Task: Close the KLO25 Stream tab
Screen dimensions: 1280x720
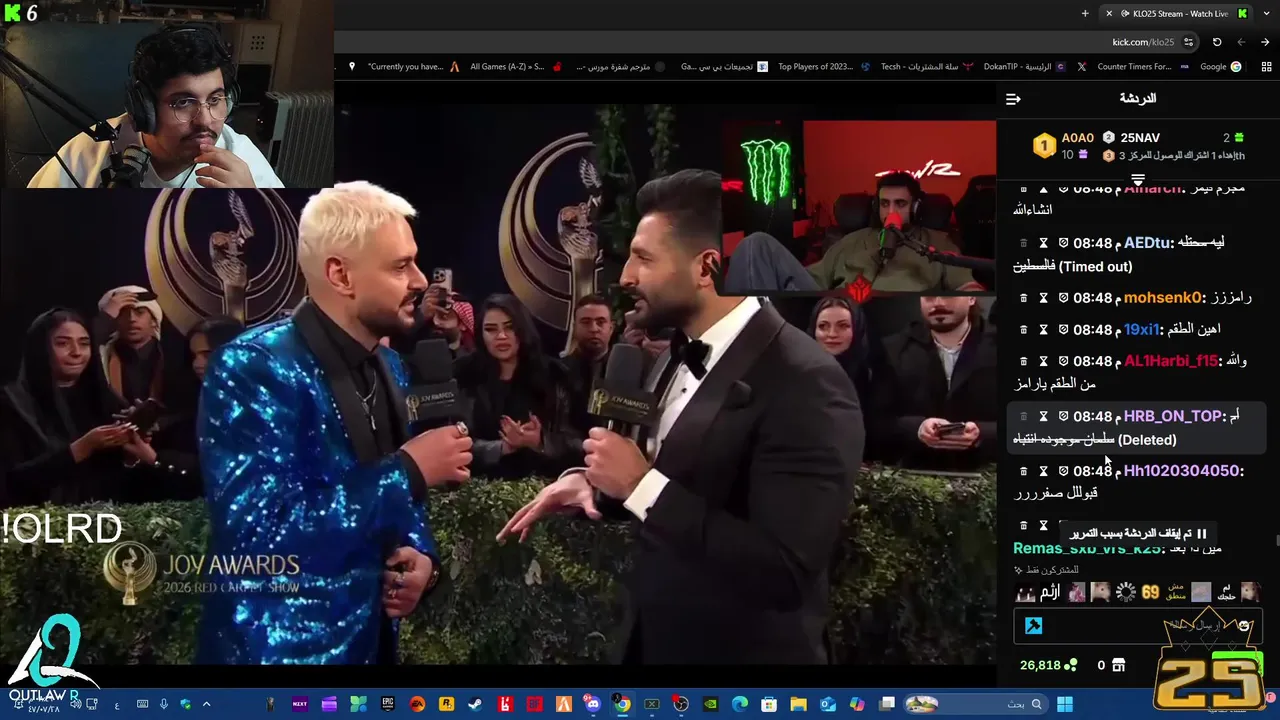Action: 1108,13
